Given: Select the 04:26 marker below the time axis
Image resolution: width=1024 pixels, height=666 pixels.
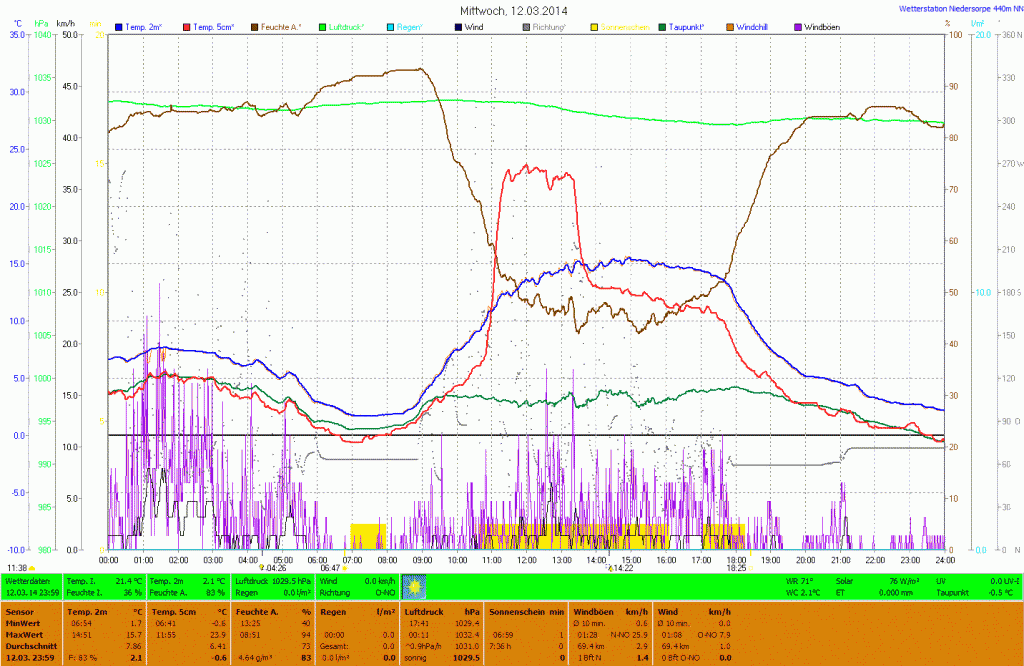Looking at the screenshot, I should pos(274,568).
